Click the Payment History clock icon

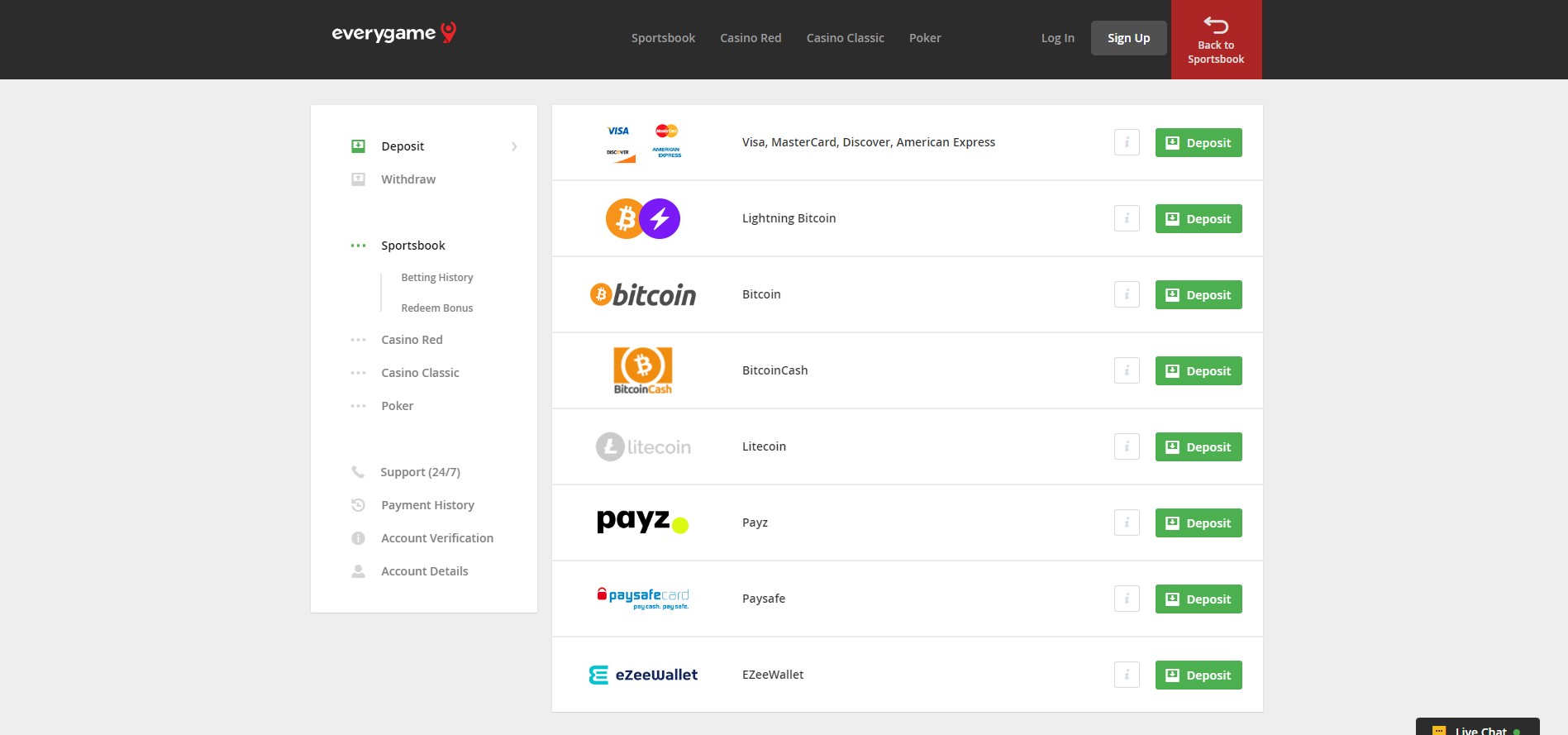358,505
